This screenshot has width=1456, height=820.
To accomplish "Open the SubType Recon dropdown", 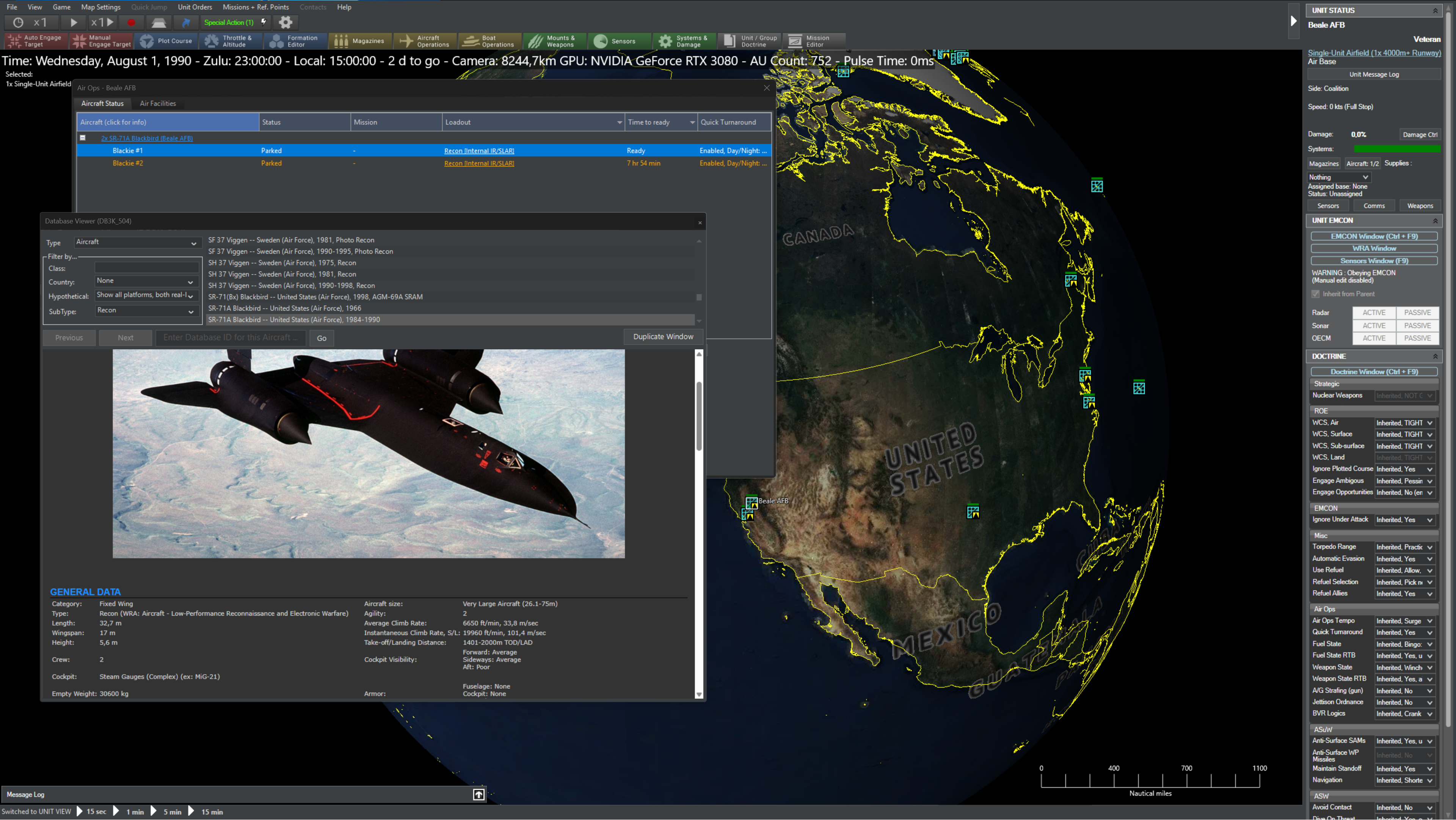I will [x=145, y=311].
